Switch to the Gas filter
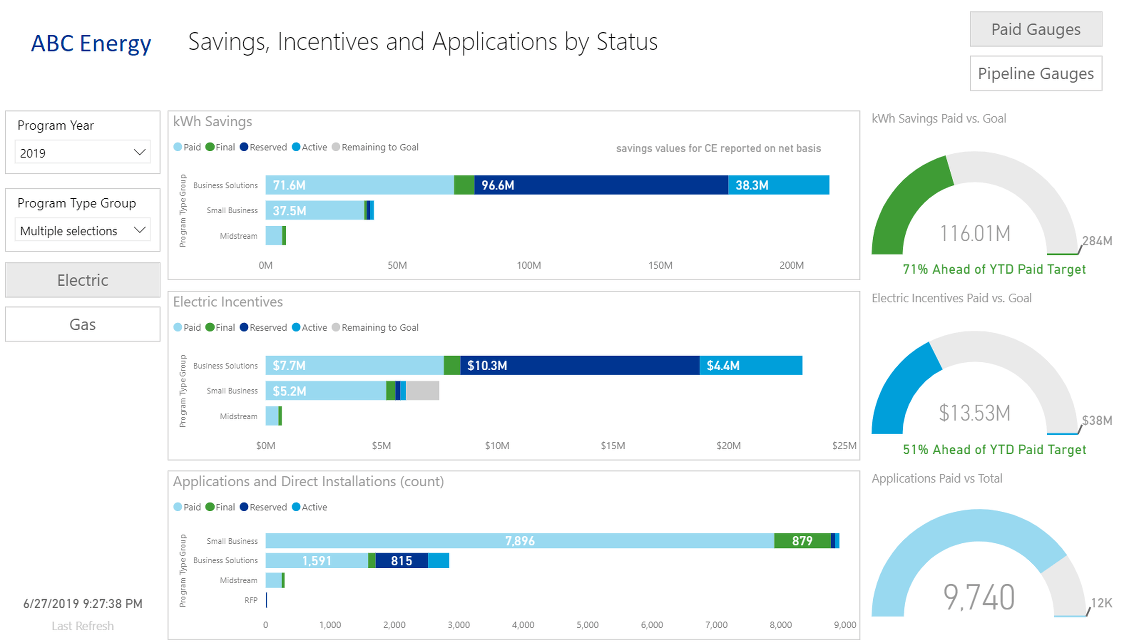The image size is (1124, 643). pos(82,323)
